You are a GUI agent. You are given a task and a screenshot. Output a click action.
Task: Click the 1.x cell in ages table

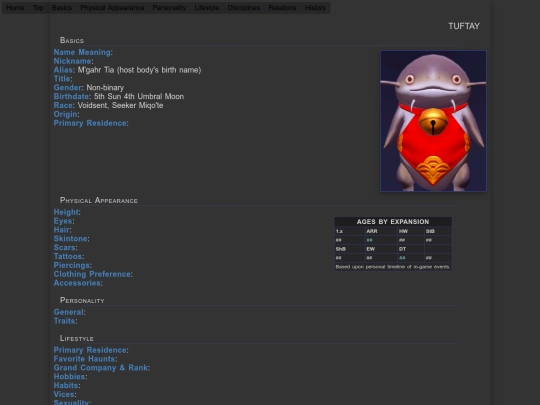point(350,231)
